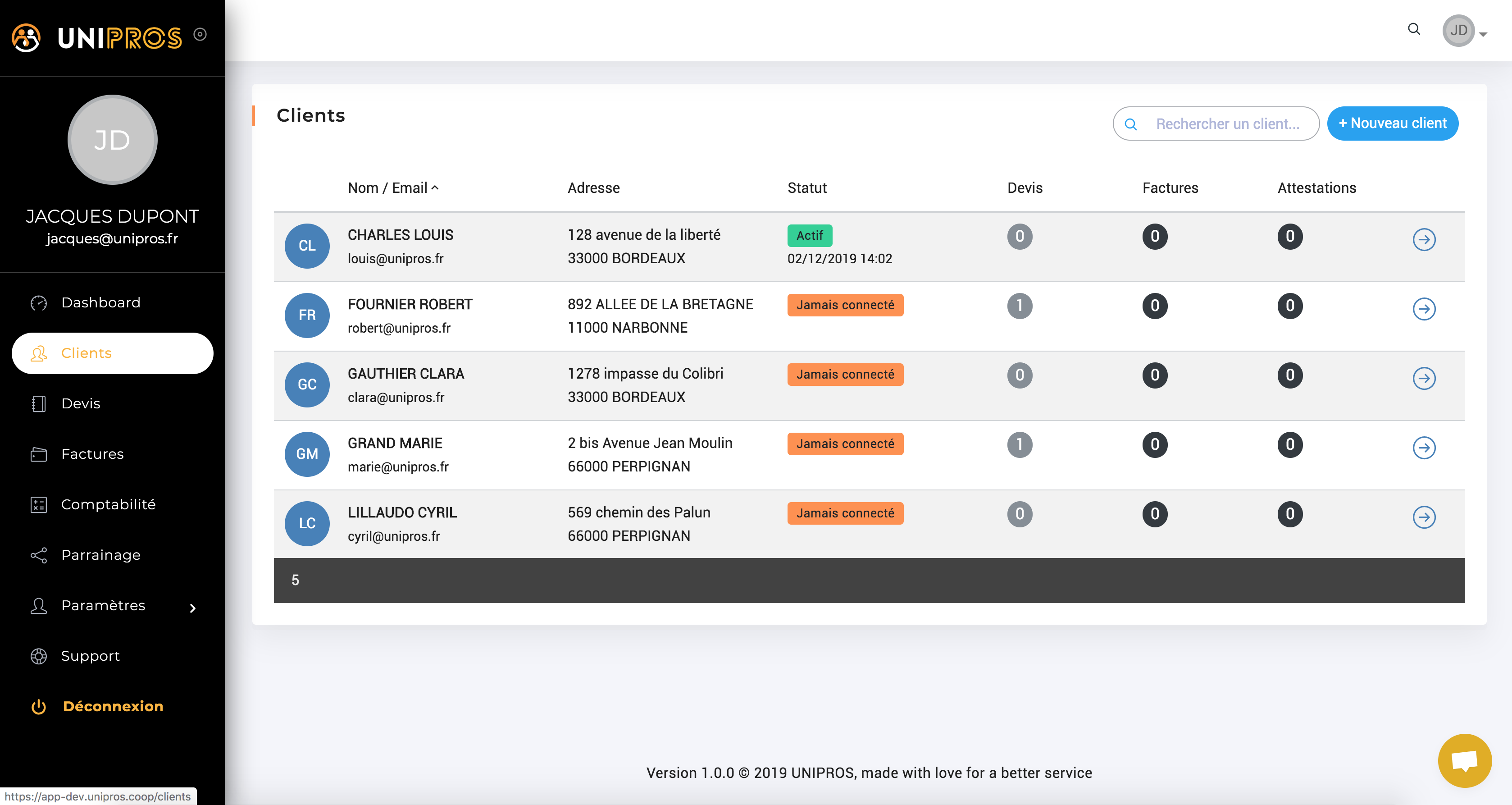Click the magnifier icon in client search
Screen dimensions: 1512x805
(1130, 124)
